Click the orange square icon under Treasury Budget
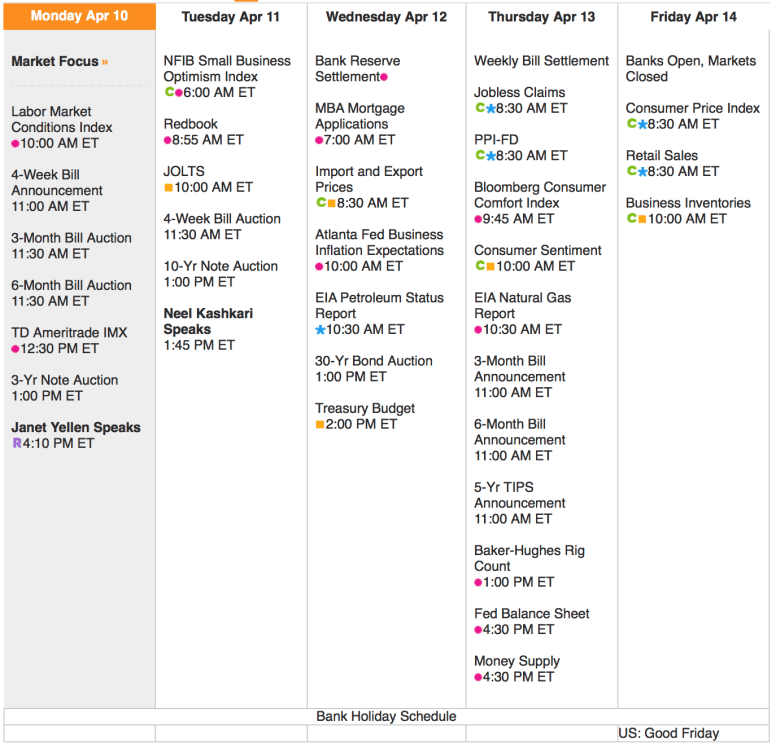This screenshot has width=776, height=748. pos(320,424)
